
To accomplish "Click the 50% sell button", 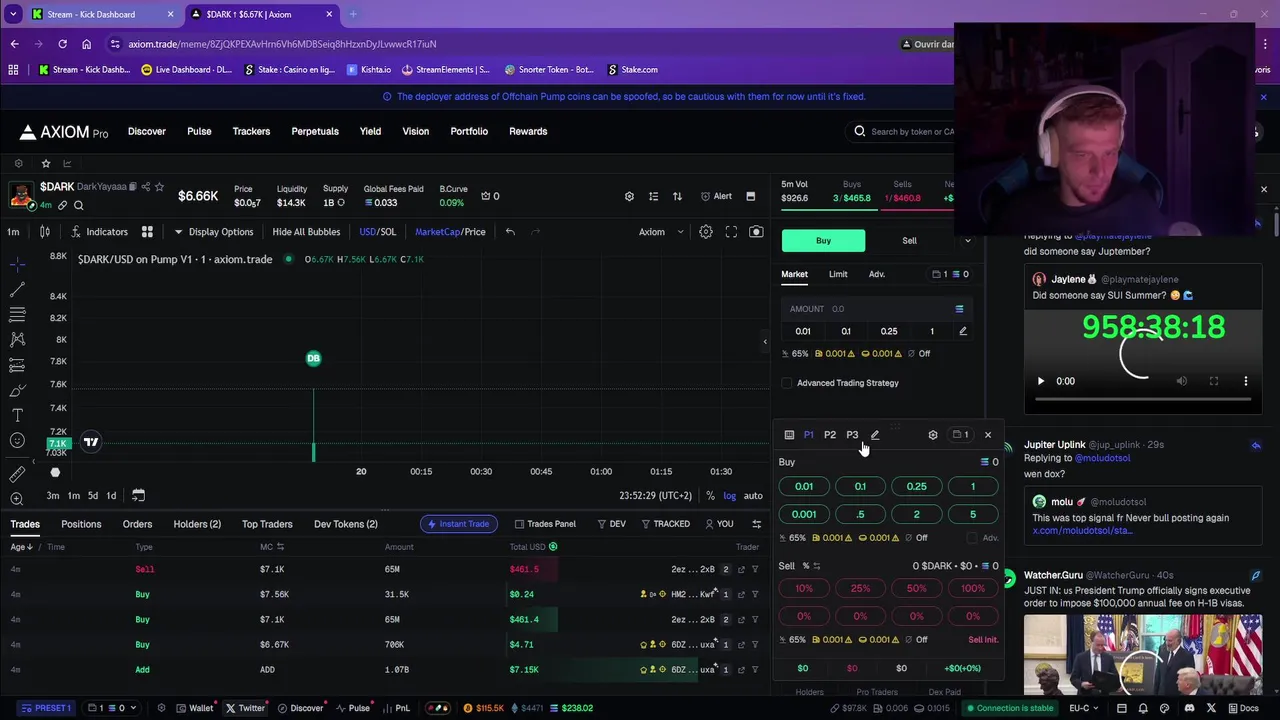I will click(x=916, y=589).
